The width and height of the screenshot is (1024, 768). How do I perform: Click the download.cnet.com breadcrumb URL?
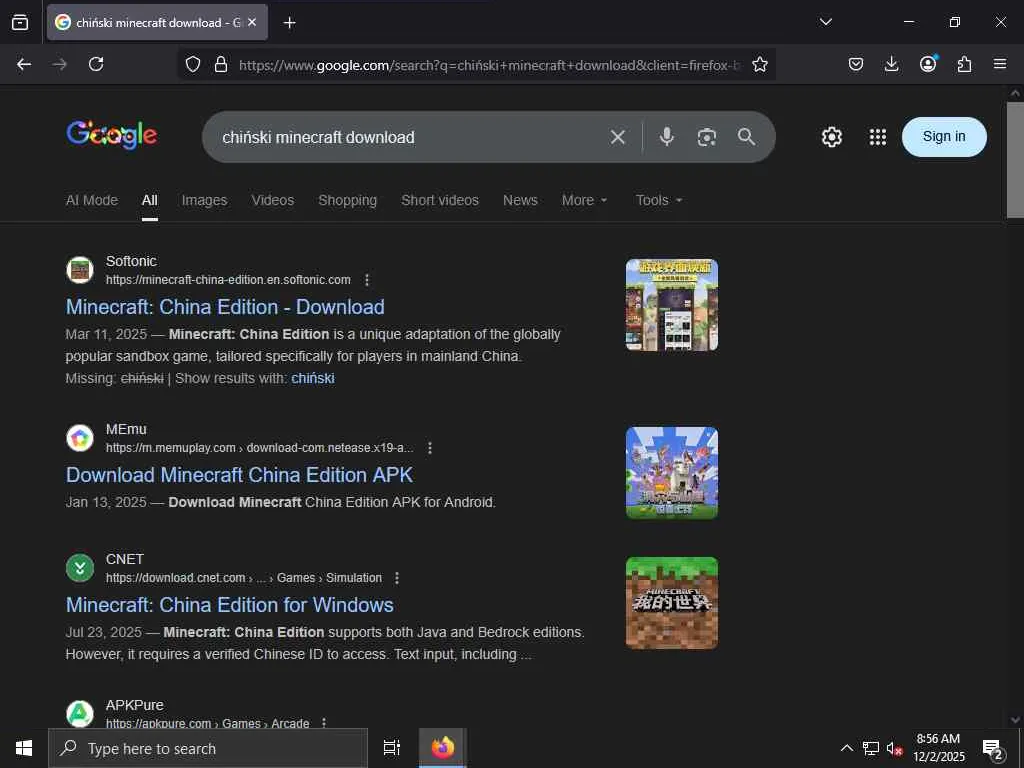244,578
